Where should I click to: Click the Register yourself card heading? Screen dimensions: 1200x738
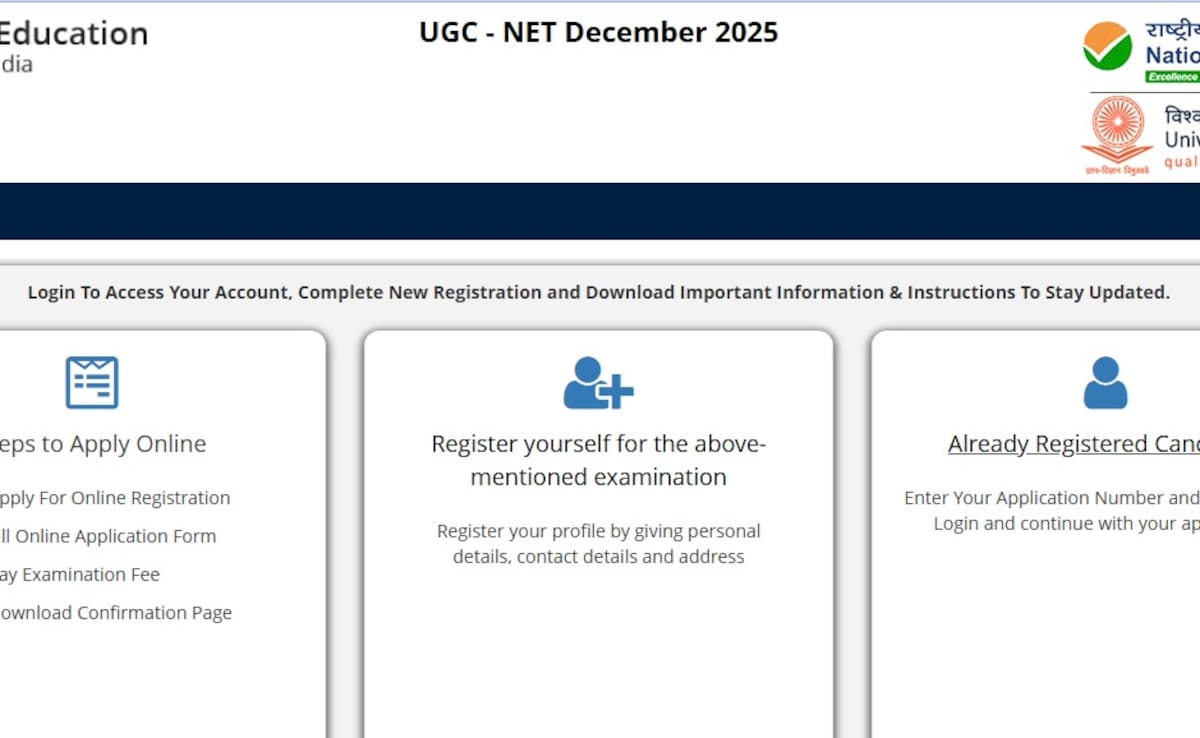(x=598, y=460)
